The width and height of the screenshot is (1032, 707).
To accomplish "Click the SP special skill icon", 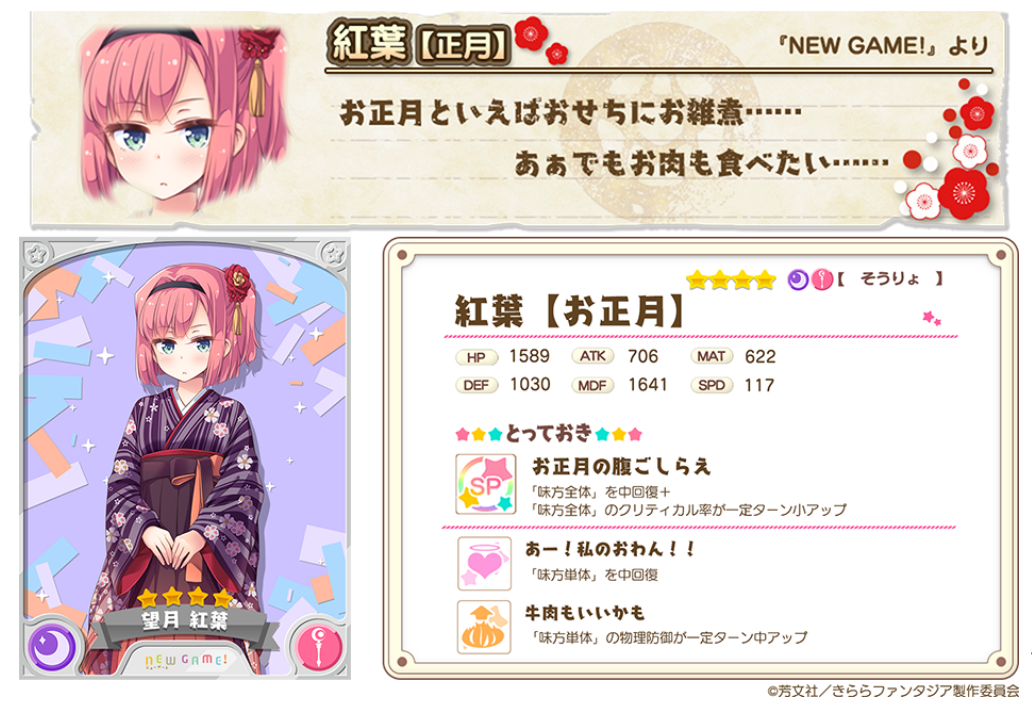I will pyautogui.click(x=485, y=484).
